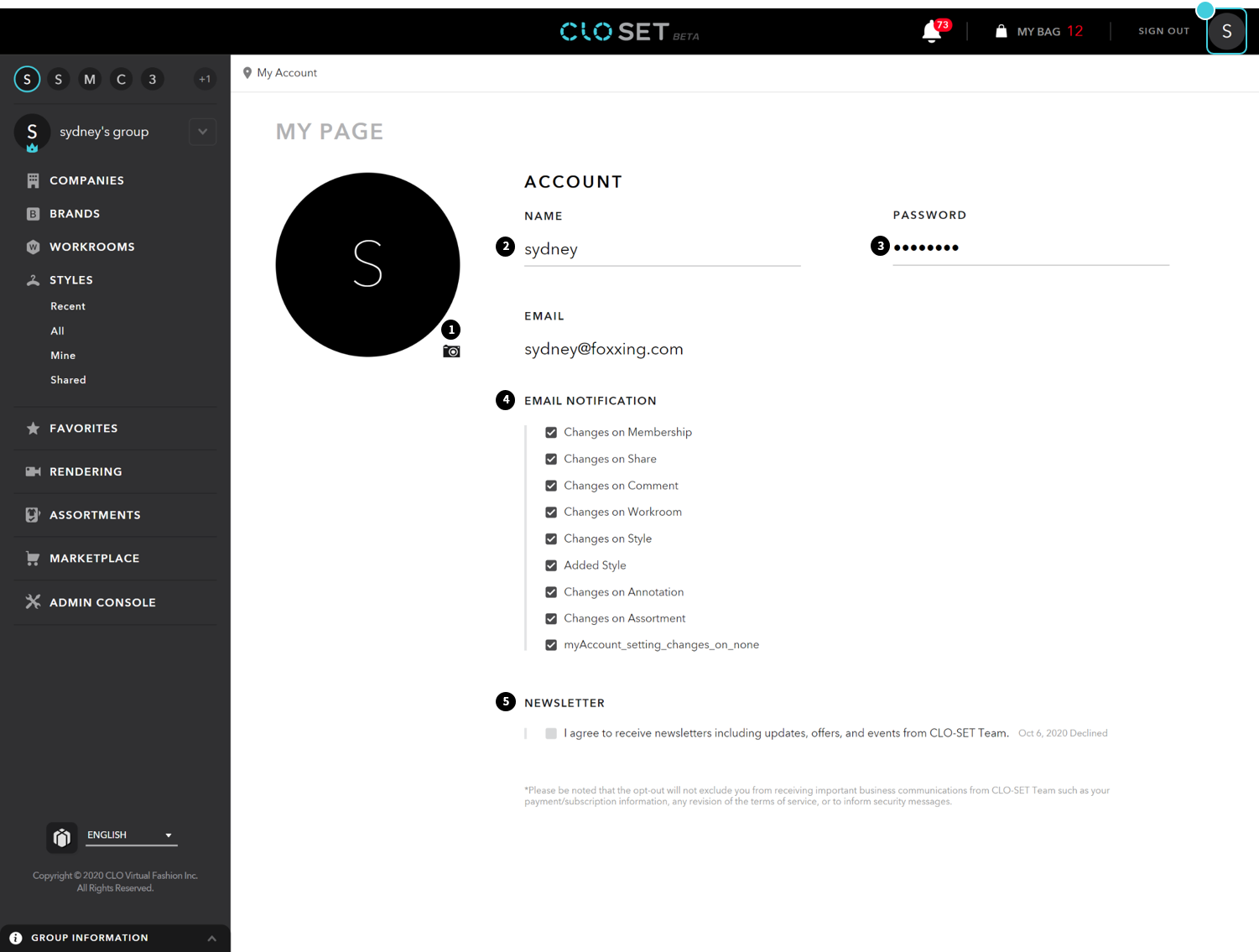The height and width of the screenshot is (952, 1259).
Task: Uncheck Changes on Comment notification
Action: coord(551,486)
